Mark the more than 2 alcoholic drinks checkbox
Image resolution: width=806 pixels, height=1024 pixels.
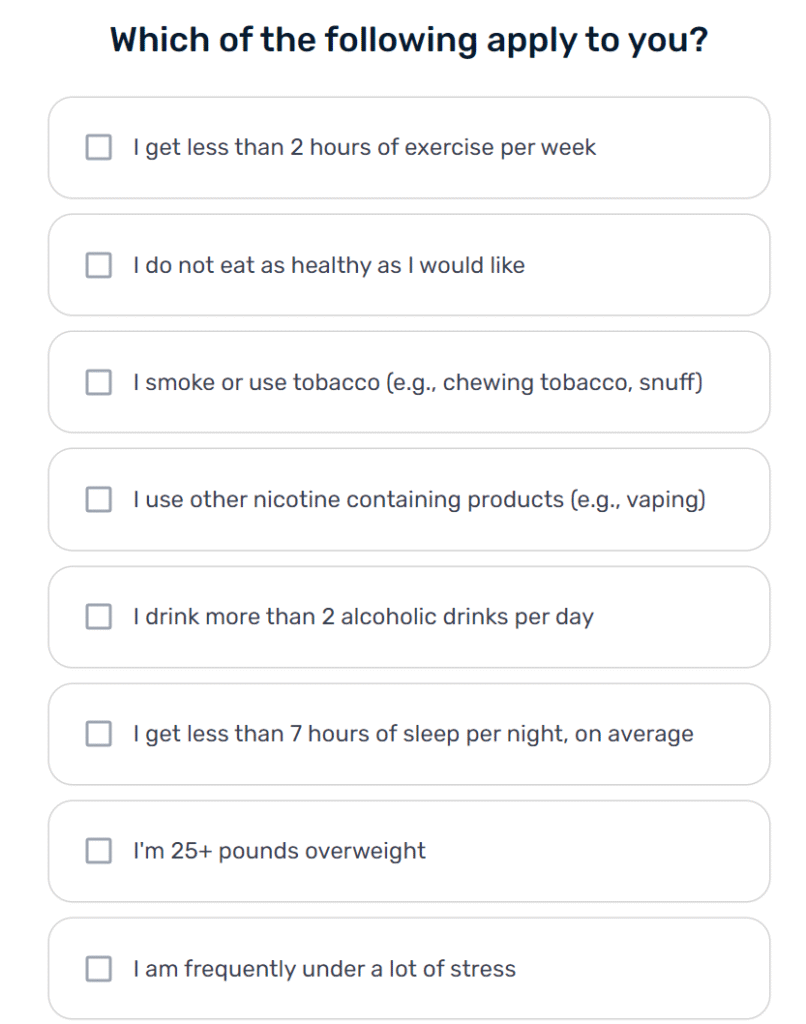pos(99,616)
